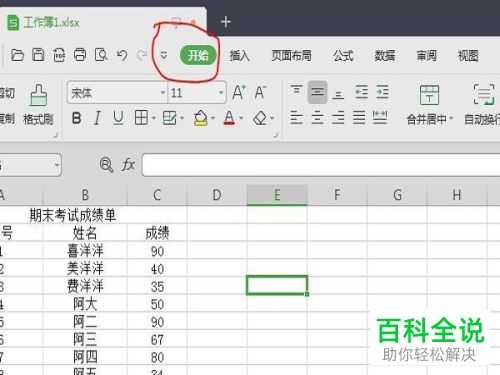Screen dimensions: 500x375
Task: Apply distributed alignment icon
Action: coord(380,118)
